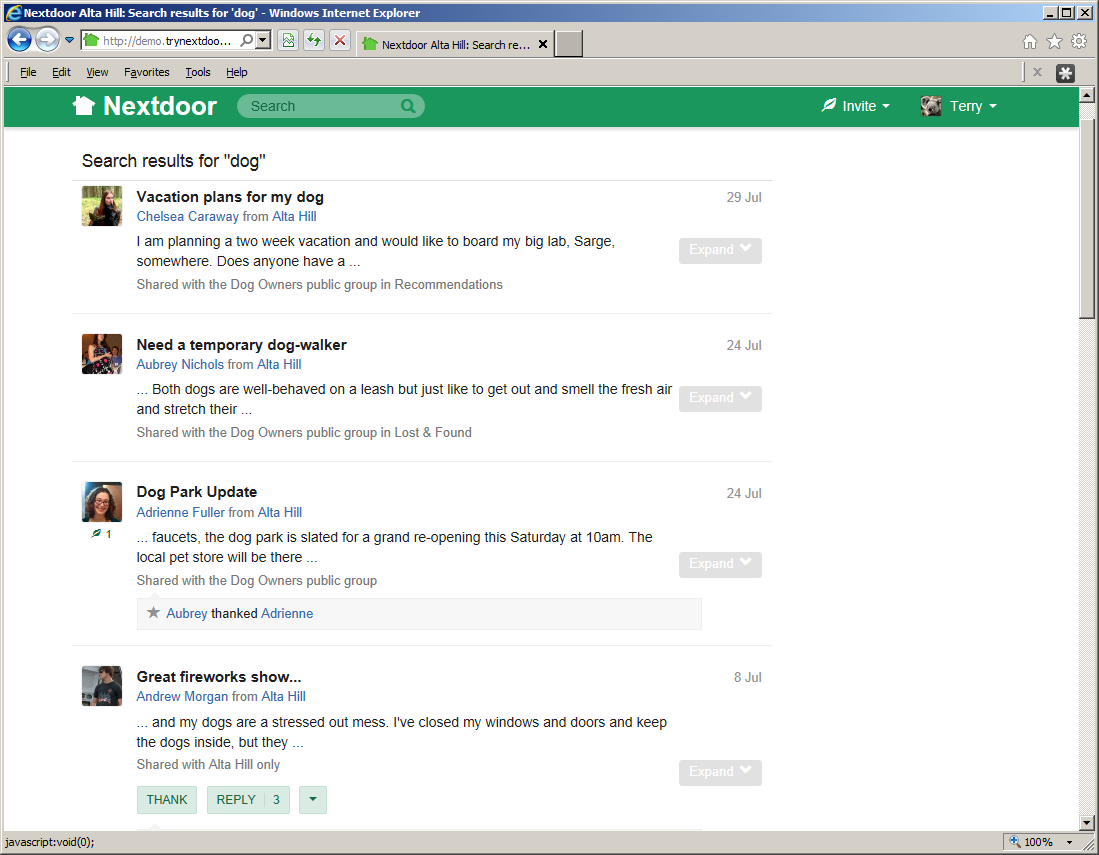Viewport: 1099px width, 855px height.
Task: Click the star icon beside Aubrey thanked Adrienne
Action: pyautogui.click(x=154, y=613)
